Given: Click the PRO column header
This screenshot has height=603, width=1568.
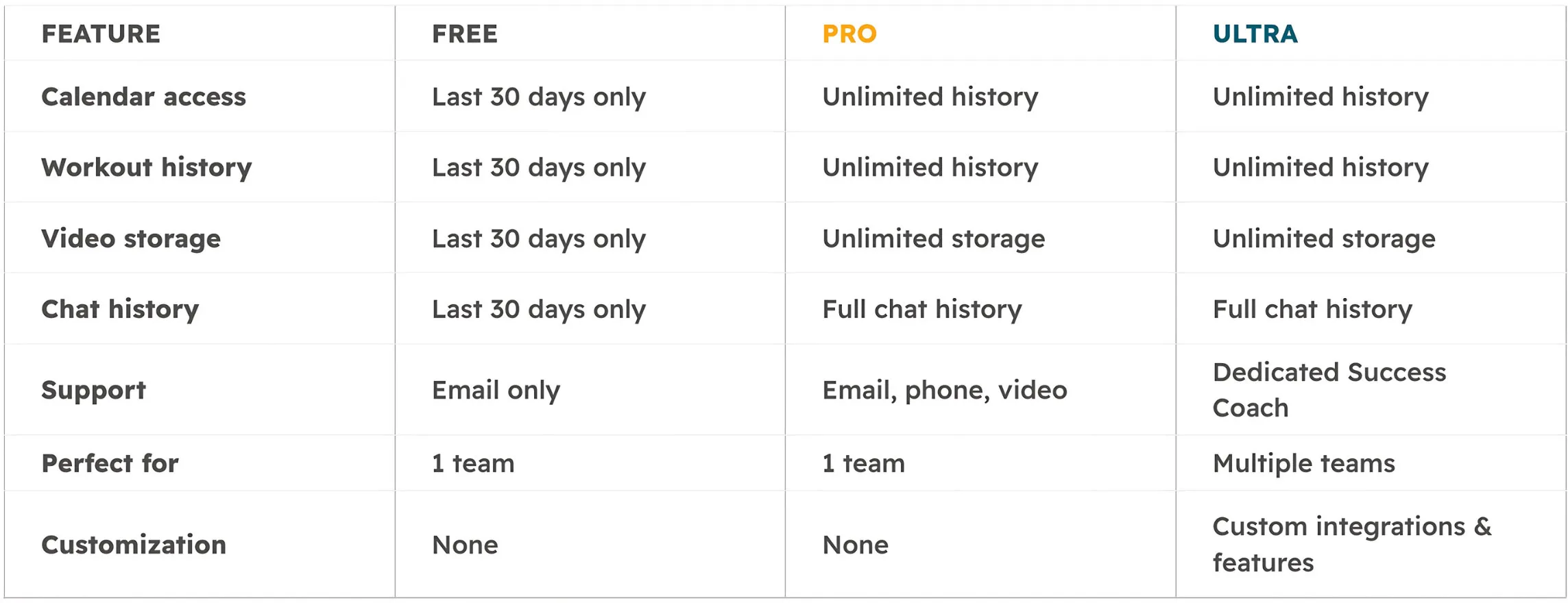Looking at the screenshot, I should (849, 34).
